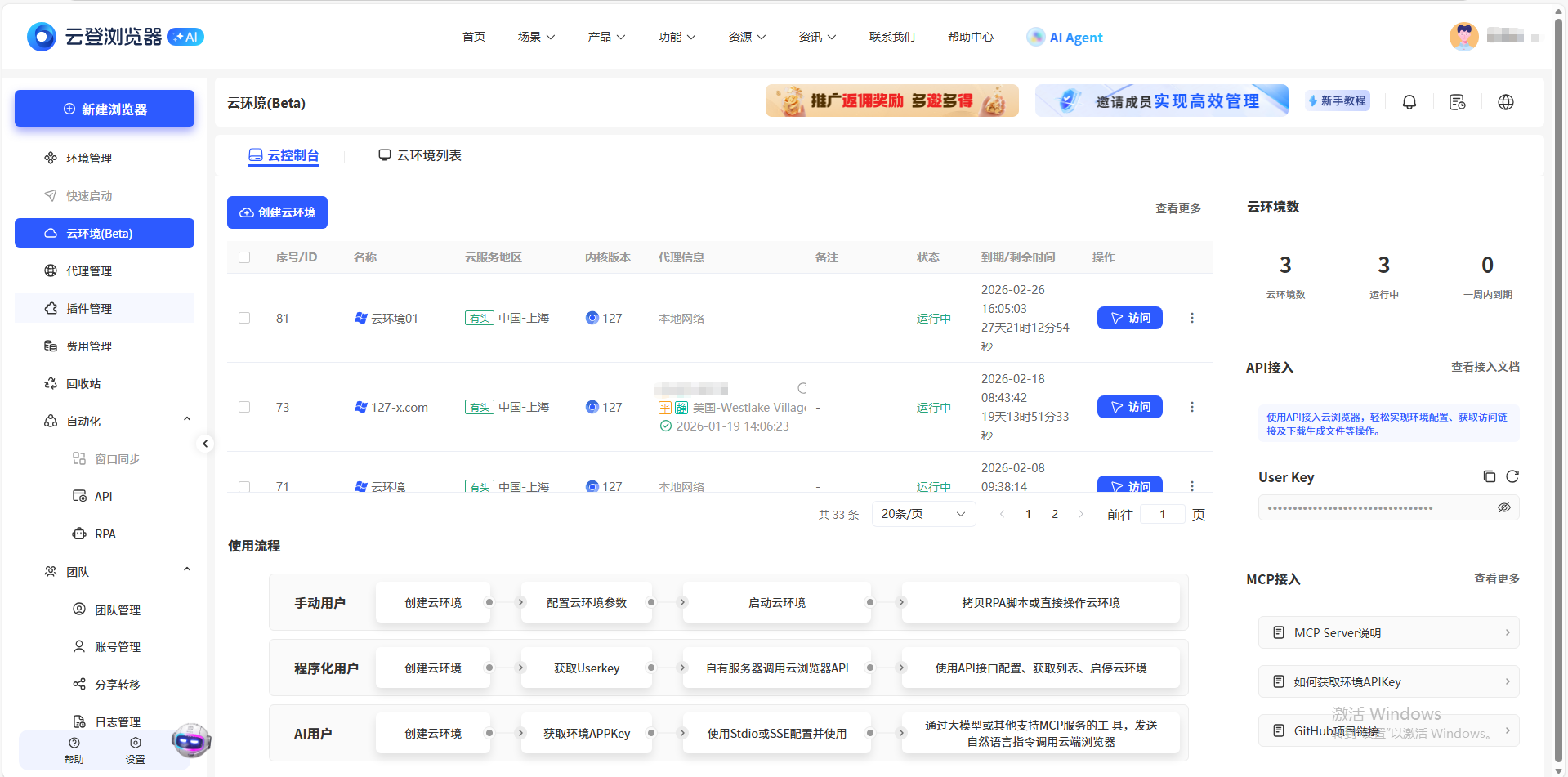Click the notification bell icon
Viewport: 1568px width, 777px height.
coord(1409,101)
